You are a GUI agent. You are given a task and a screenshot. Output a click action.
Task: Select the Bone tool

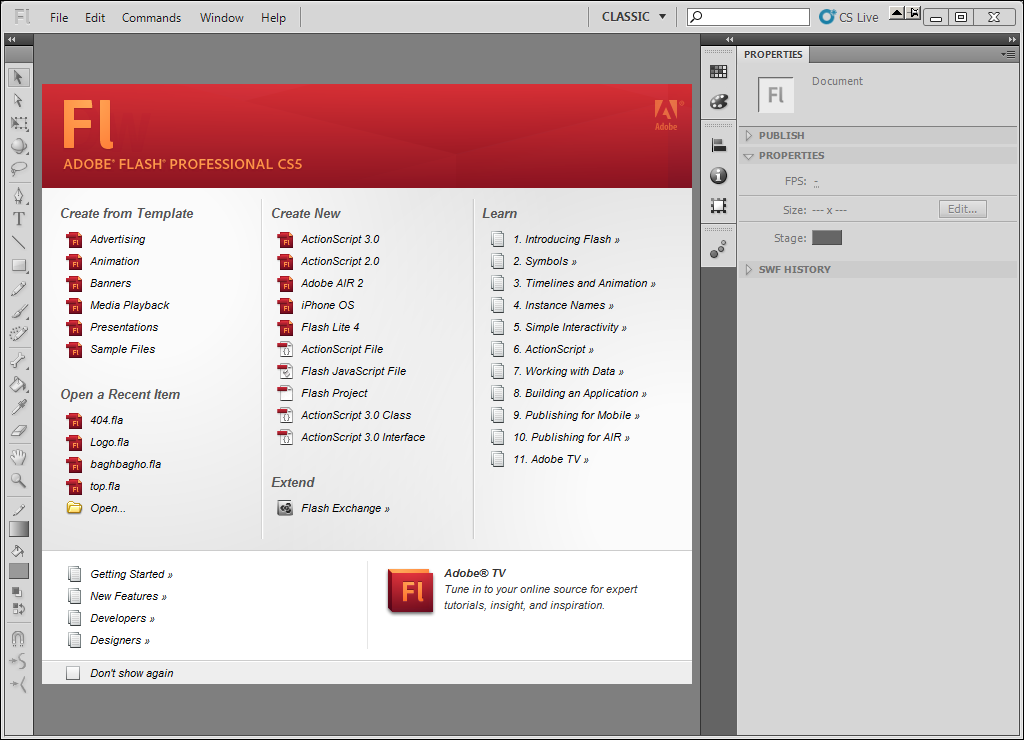[18, 361]
